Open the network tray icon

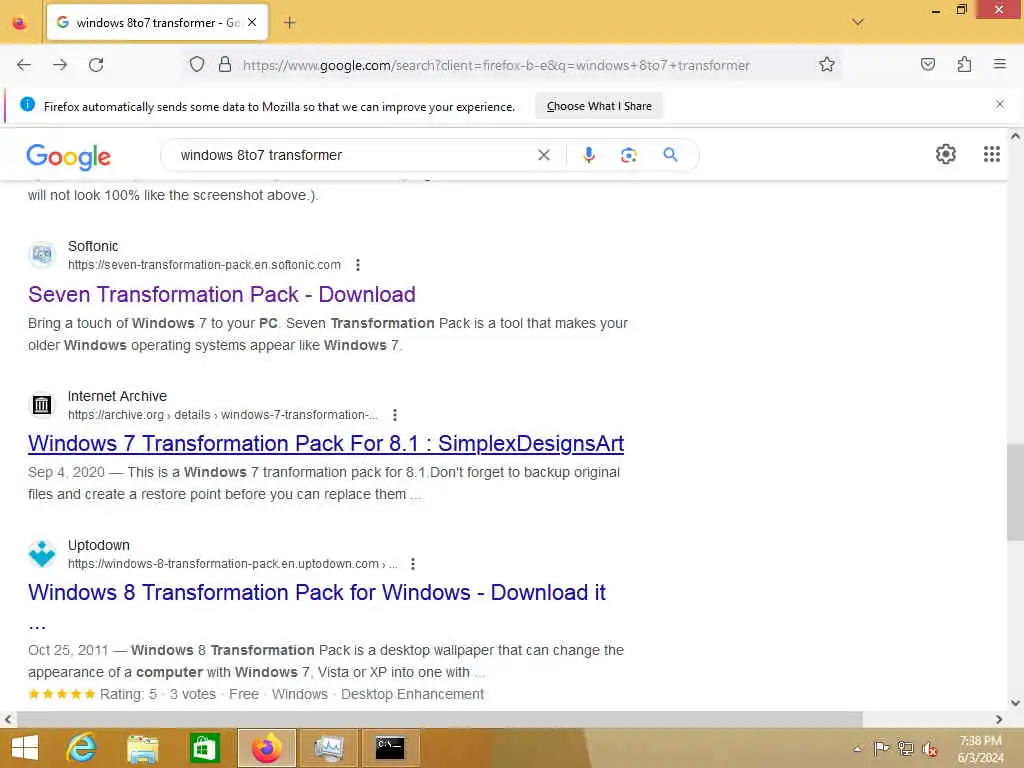(x=905, y=748)
